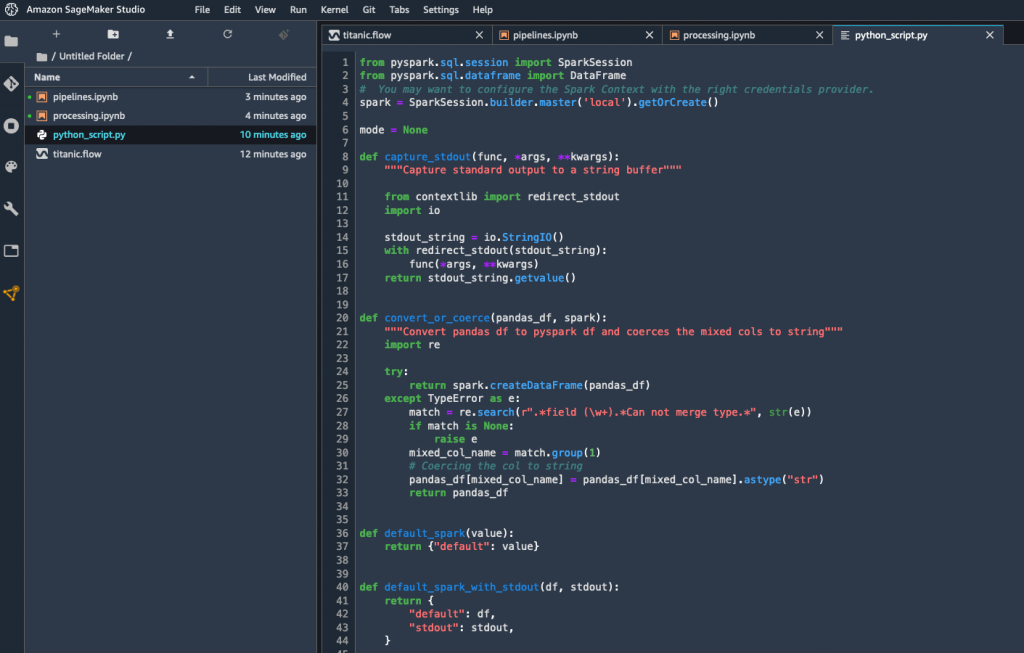Click the code editor's vertical scrollbar
1024x653 pixels.
pos(1019,300)
